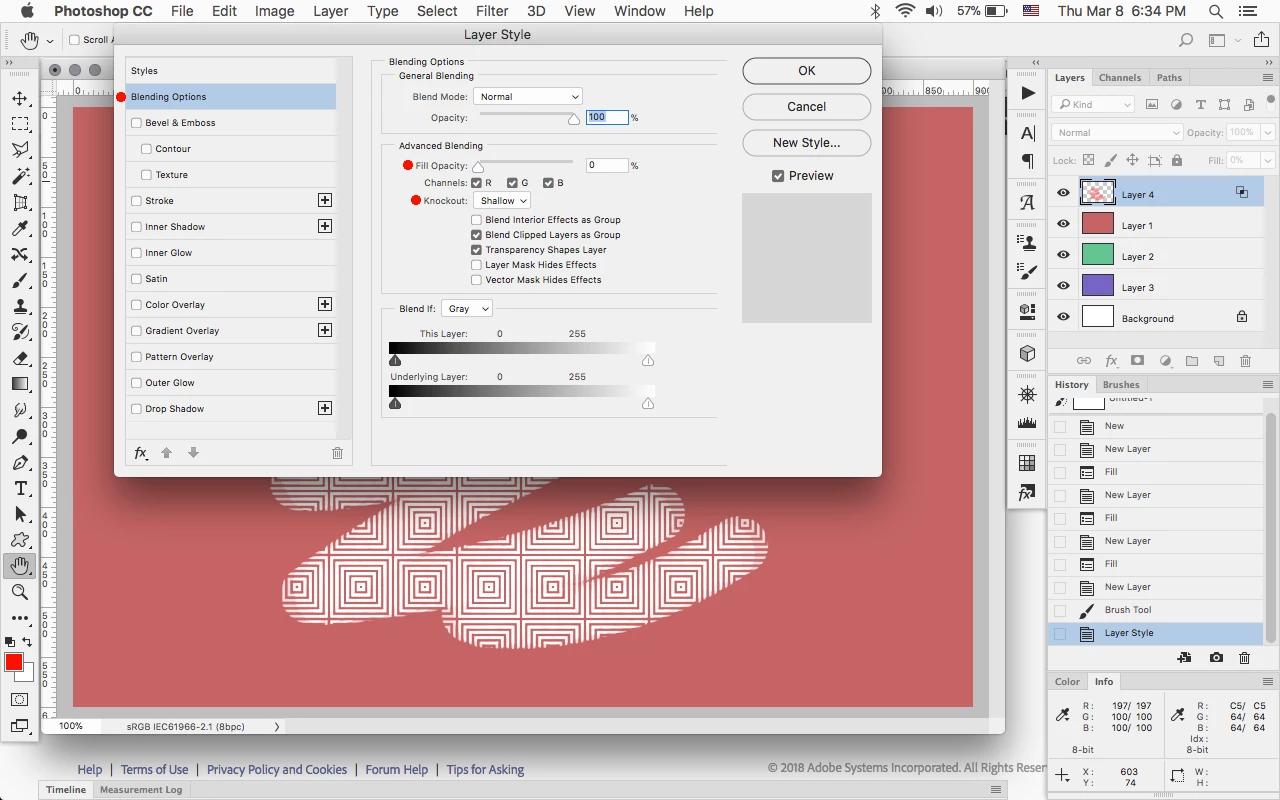Click the Actions panel play icon
Screen dimensions: 1280x800
click(1028, 93)
